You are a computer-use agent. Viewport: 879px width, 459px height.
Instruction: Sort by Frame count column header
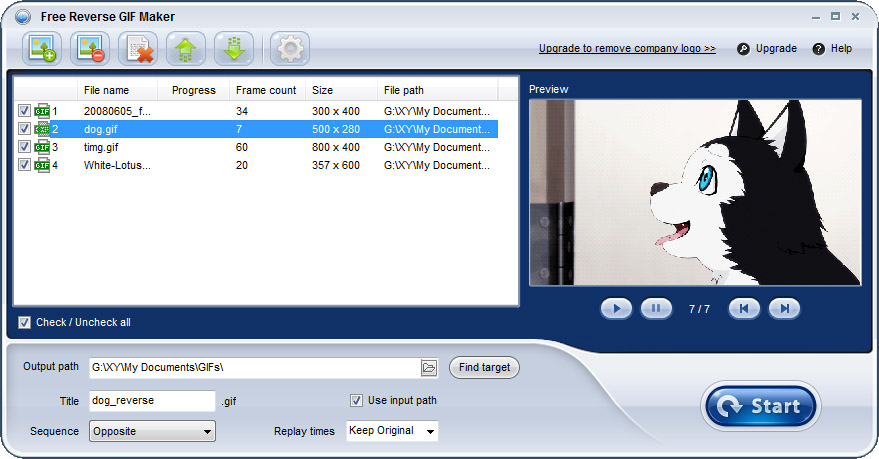click(x=267, y=90)
